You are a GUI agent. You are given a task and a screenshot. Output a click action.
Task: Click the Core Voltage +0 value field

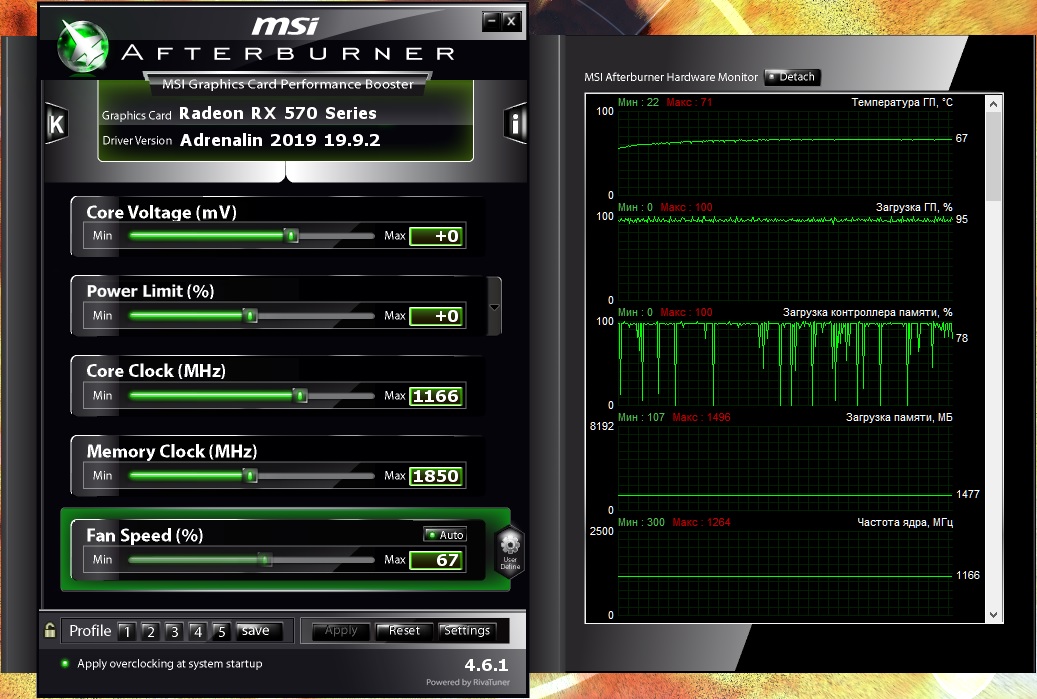(x=437, y=236)
